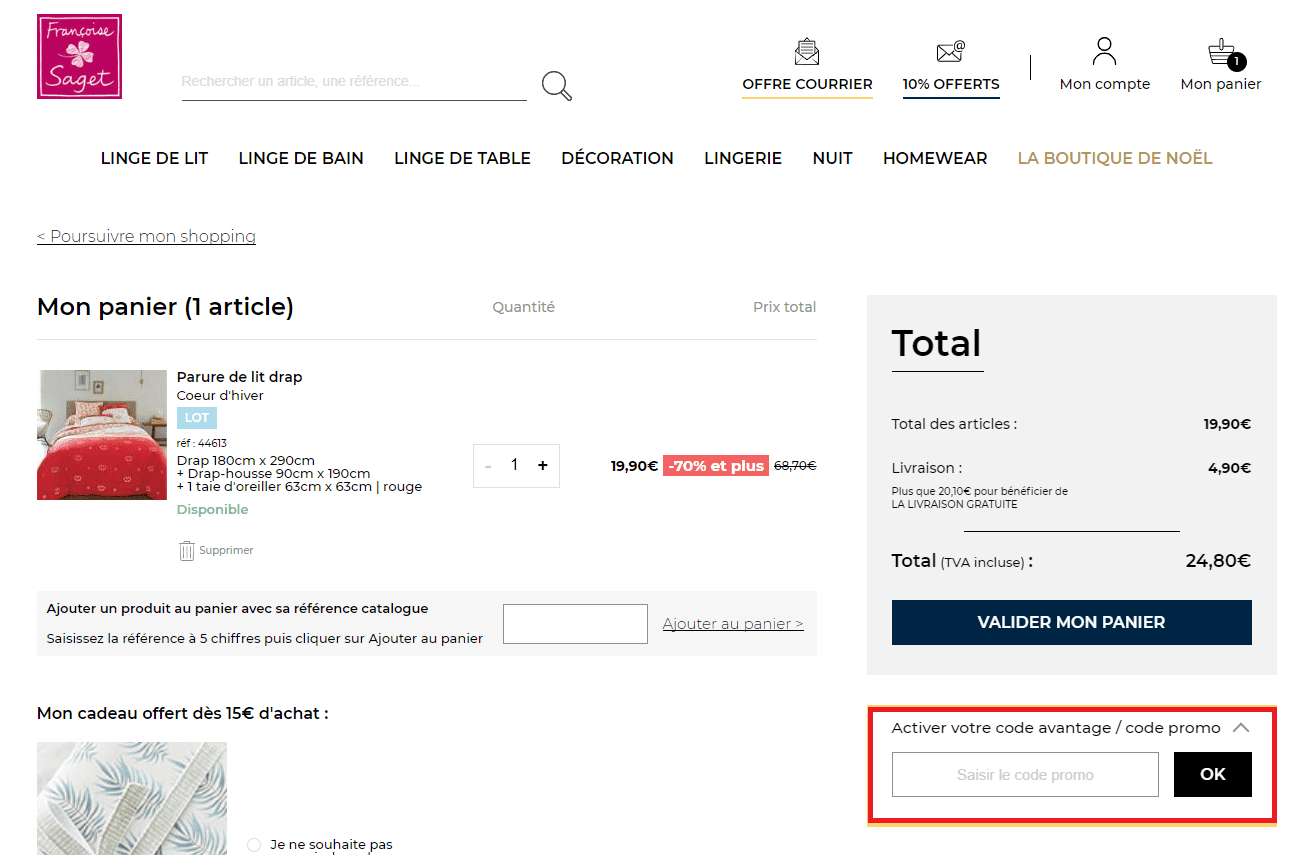Image resolution: width=1305 pixels, height=855 pixels.
Task: Decrease quantity with the minus button
Action: click(488, 466)
